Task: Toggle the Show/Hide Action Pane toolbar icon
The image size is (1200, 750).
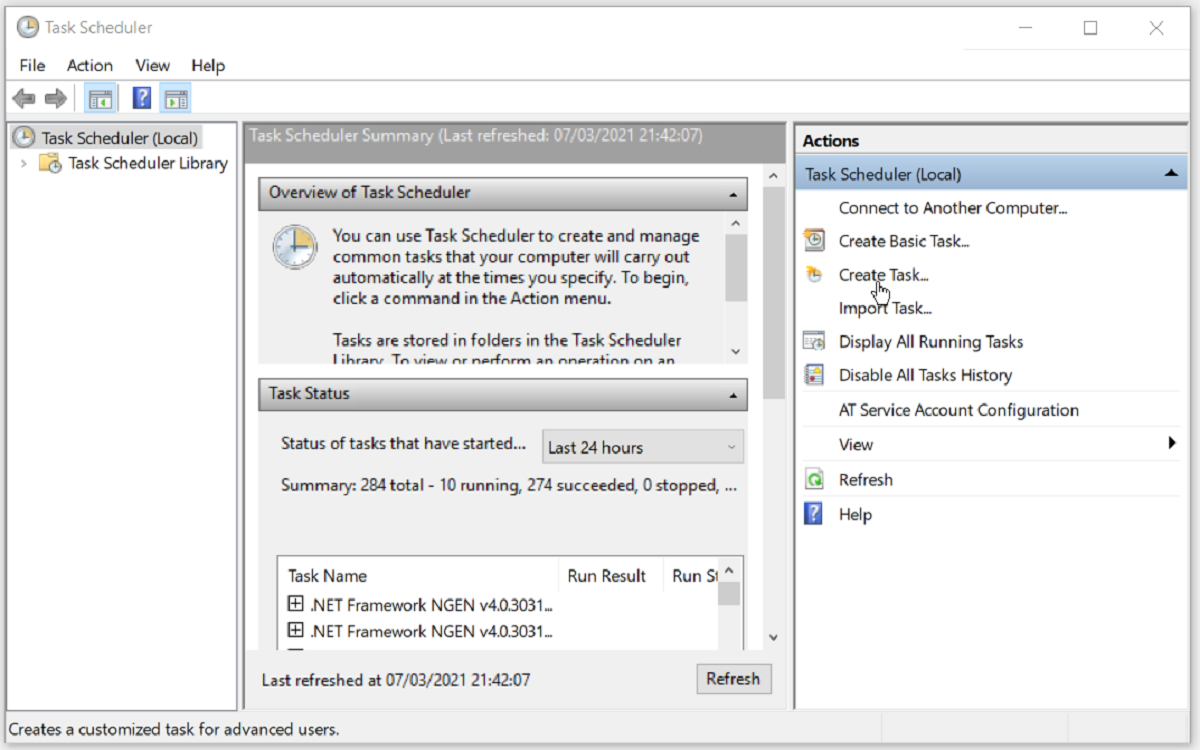Action: pos(176,98)
